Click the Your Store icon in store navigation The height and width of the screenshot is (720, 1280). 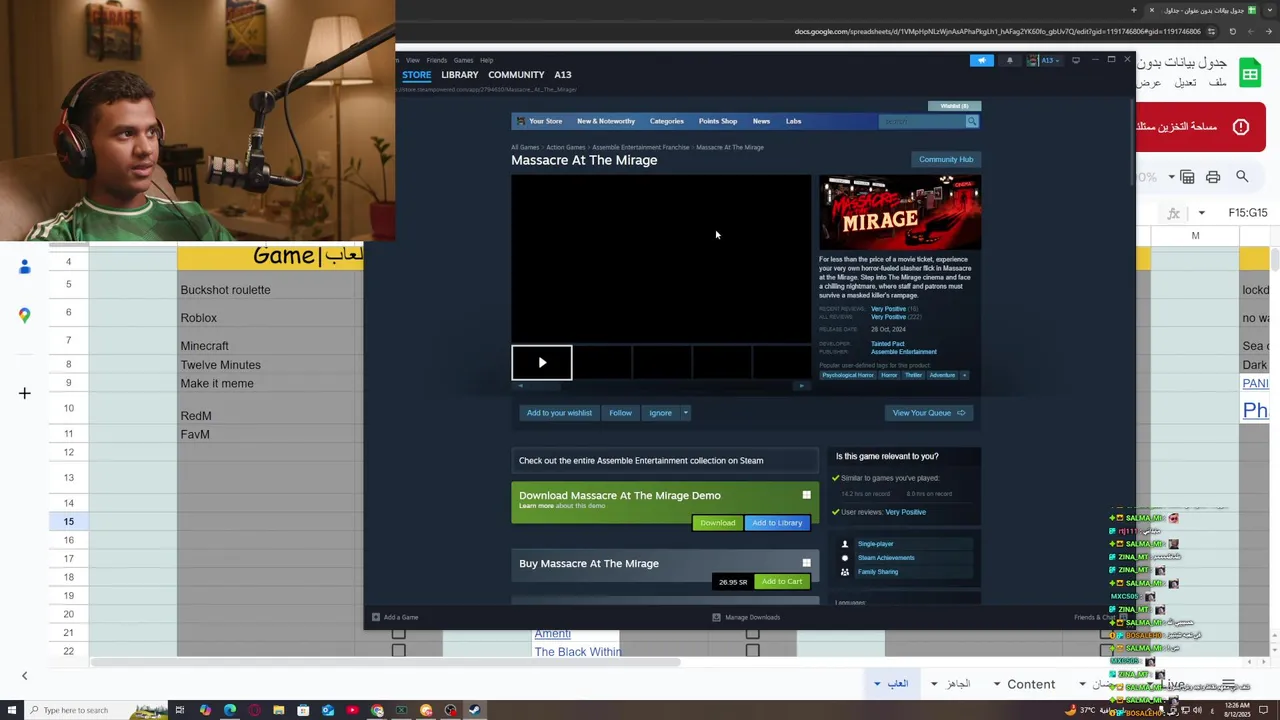520,121
